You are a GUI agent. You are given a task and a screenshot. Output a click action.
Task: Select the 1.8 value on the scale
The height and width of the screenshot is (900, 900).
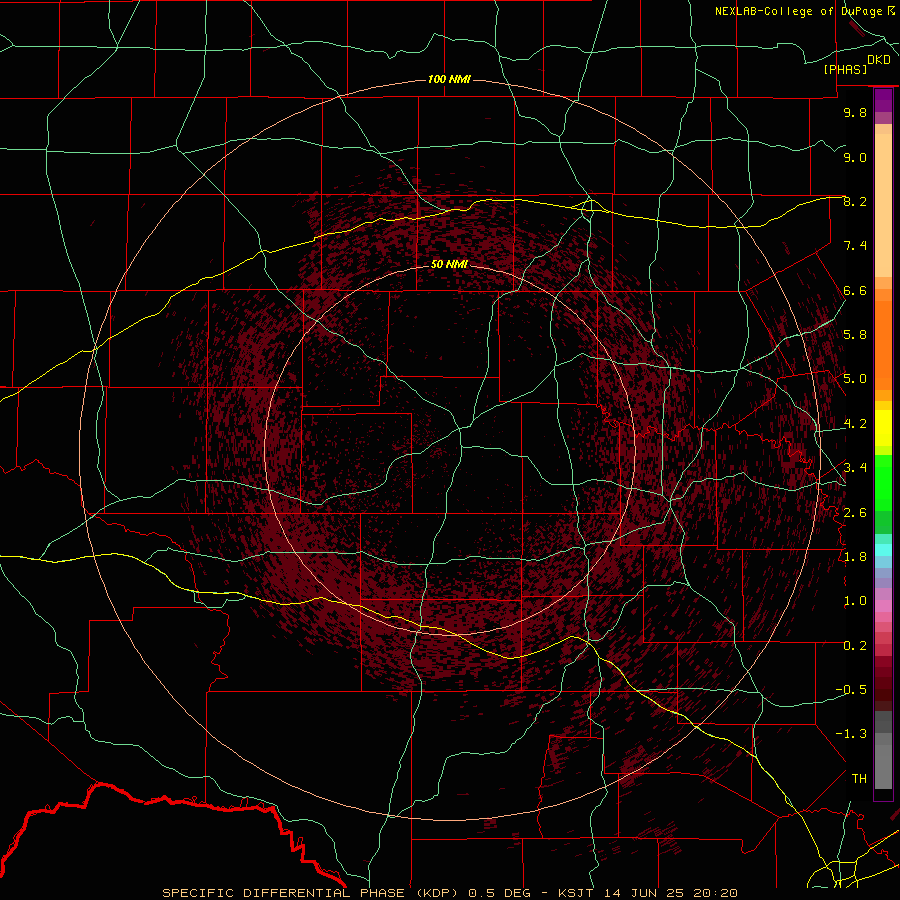[x=855, y=557]
